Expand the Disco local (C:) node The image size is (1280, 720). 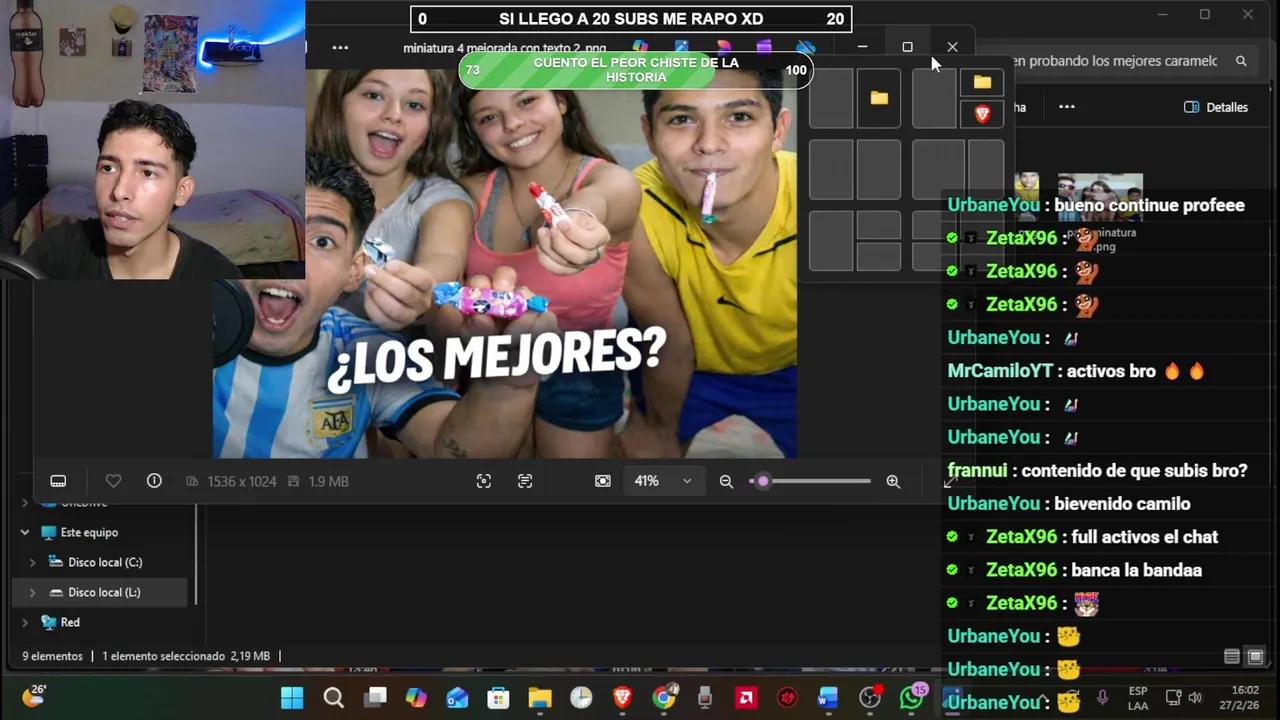(x=32, y=562)
